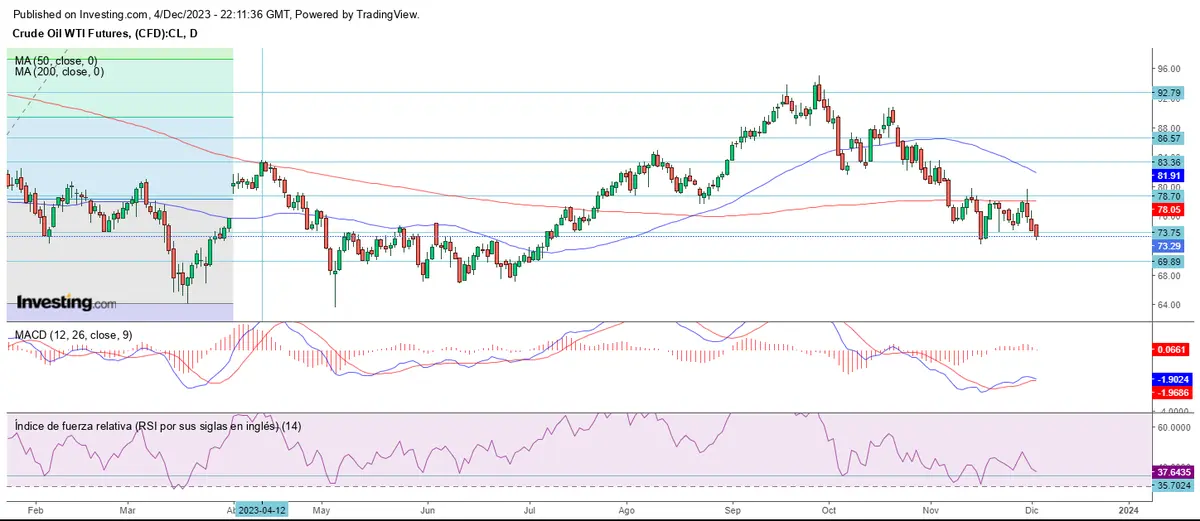Click the blue 81.91 price tag

[x=1169, y=175]
